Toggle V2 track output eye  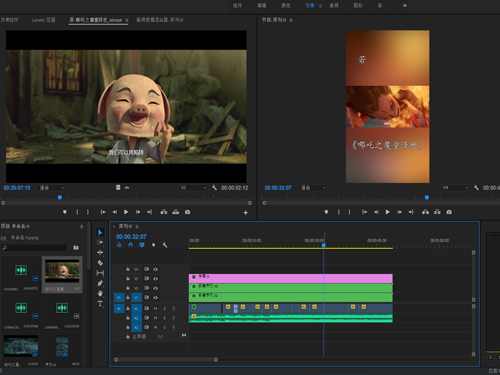point(155,288)
